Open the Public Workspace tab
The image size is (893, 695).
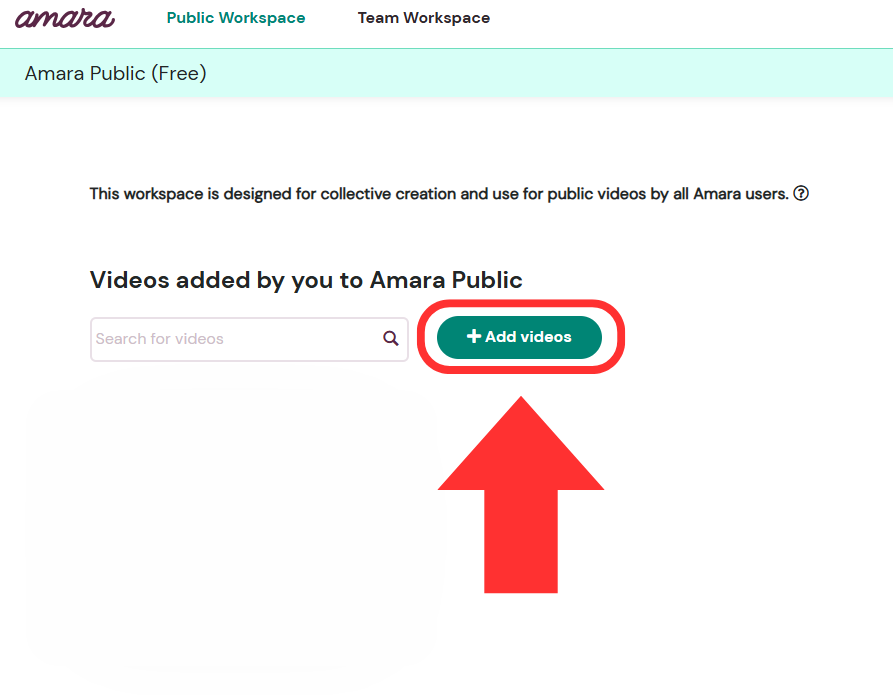click(236, 18)
